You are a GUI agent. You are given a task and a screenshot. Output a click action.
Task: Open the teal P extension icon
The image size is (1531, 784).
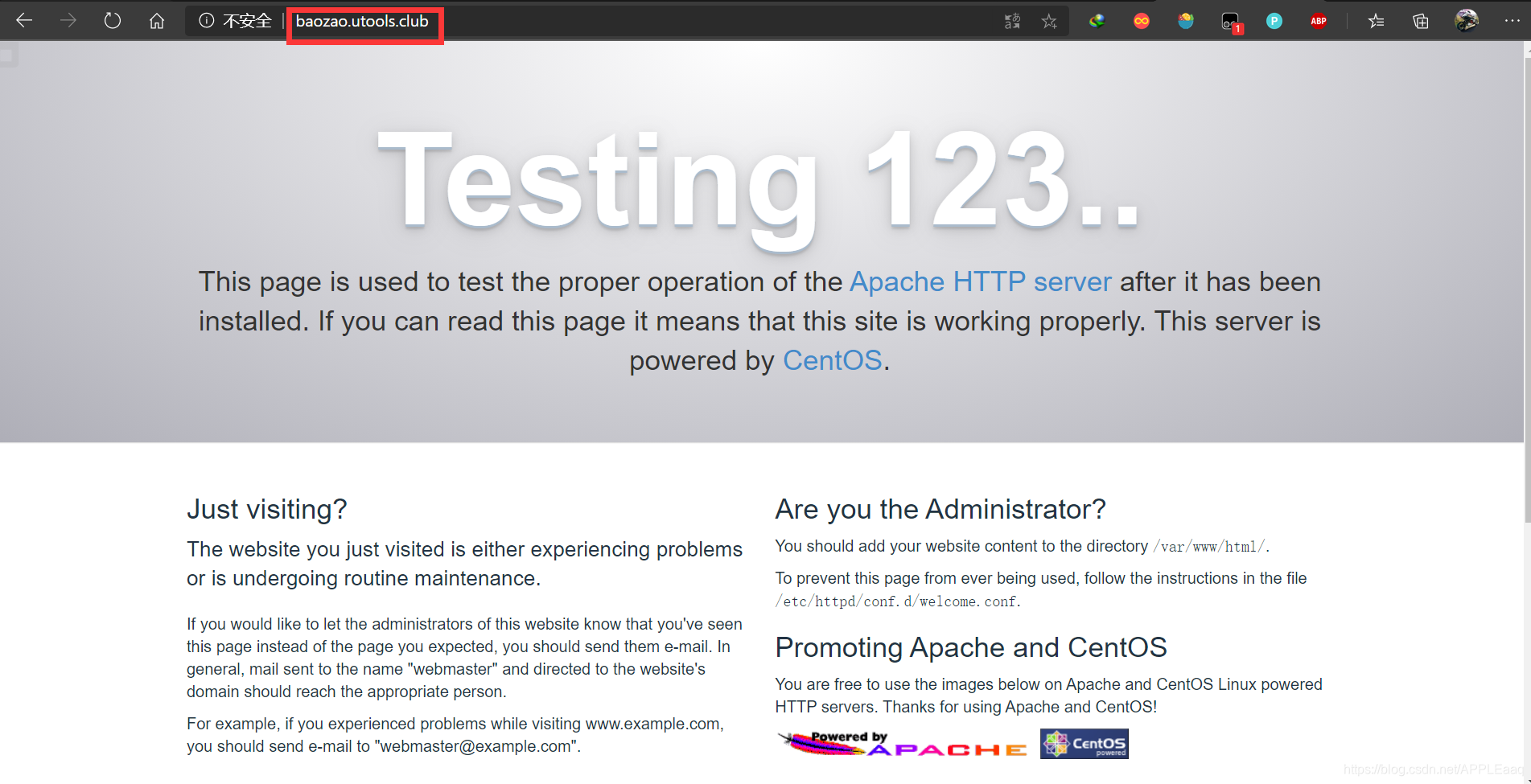coord(1274,21)
